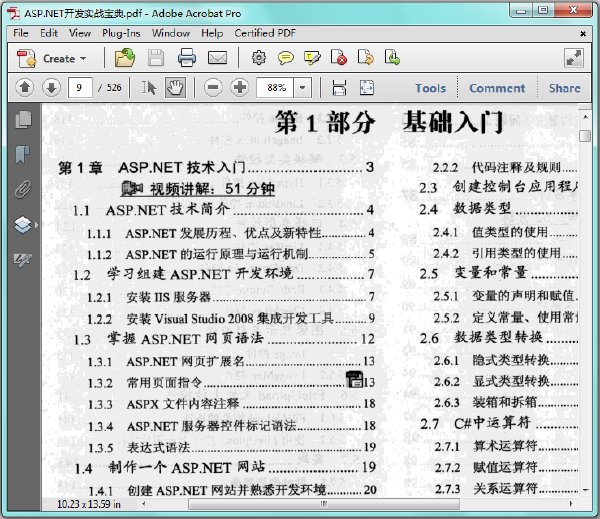Open the Edit menu
Image resolution: width=600 pixels, height=519 pixels.
[49, 33]
